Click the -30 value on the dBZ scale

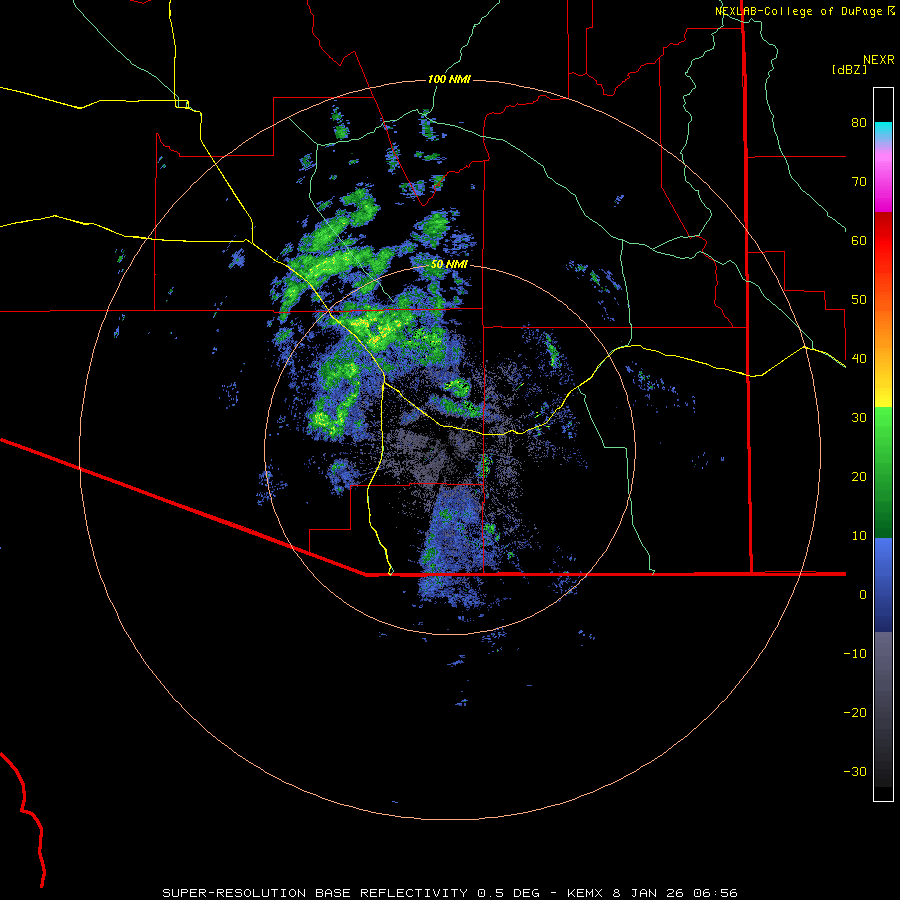tap(855, 771)
